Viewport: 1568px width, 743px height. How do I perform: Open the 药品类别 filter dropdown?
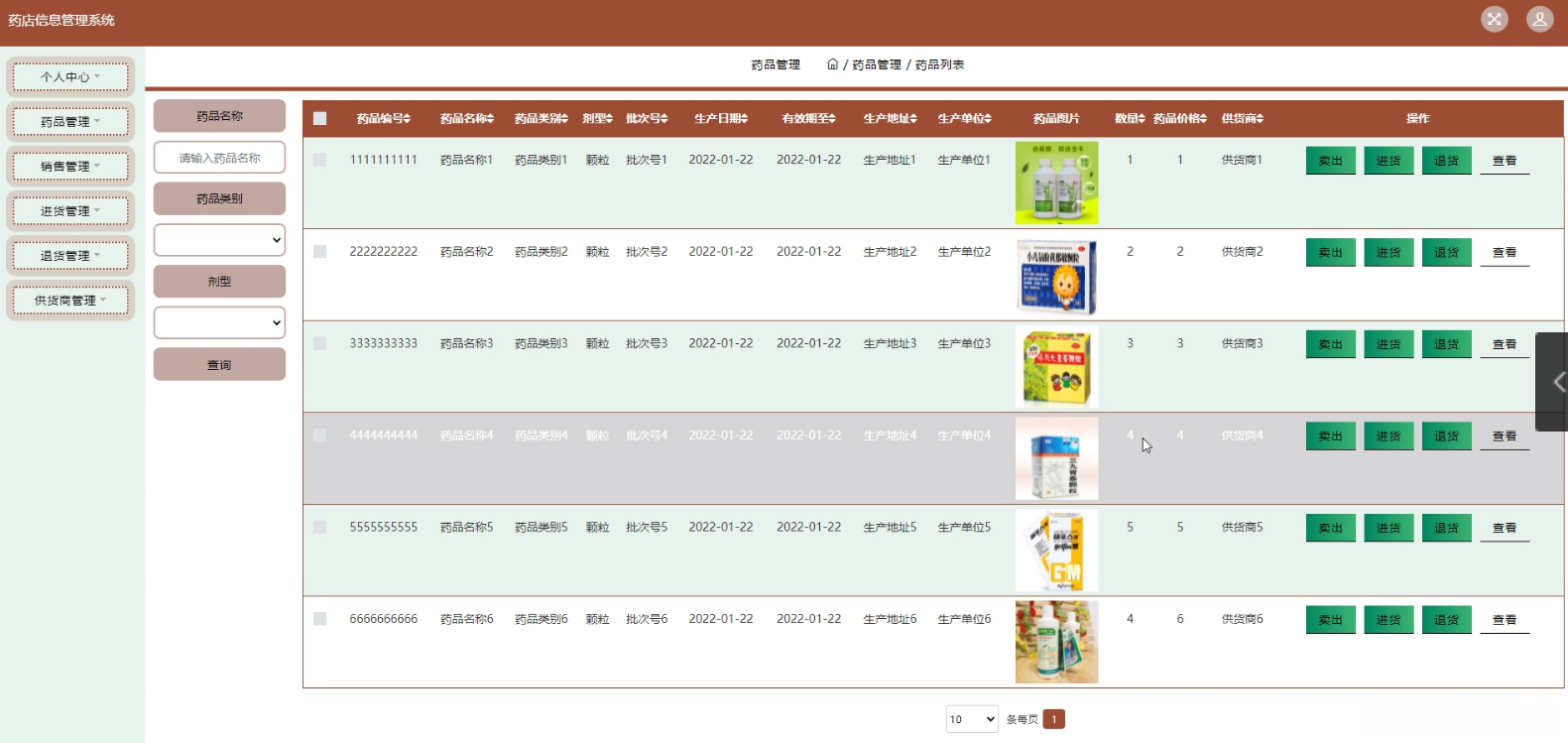[x=219, y=239]
